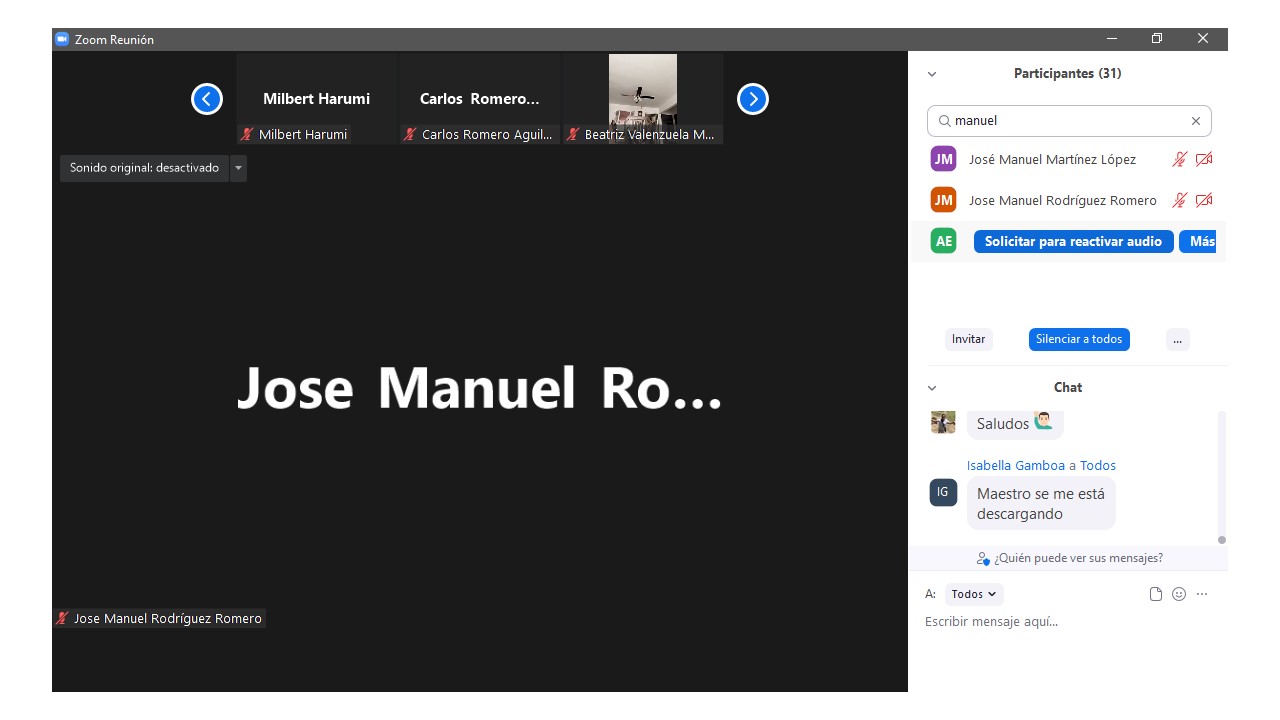Click the participant search field
Screen dimensions: 1280x720
[1069, 121]
